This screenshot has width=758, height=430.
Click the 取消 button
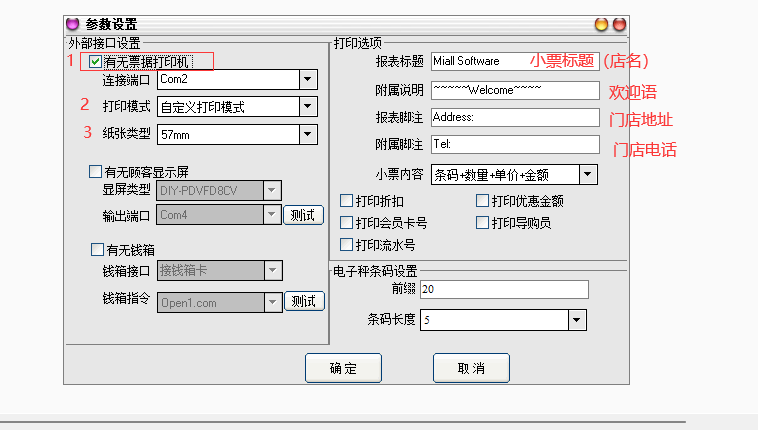click(x=471, y=368)
